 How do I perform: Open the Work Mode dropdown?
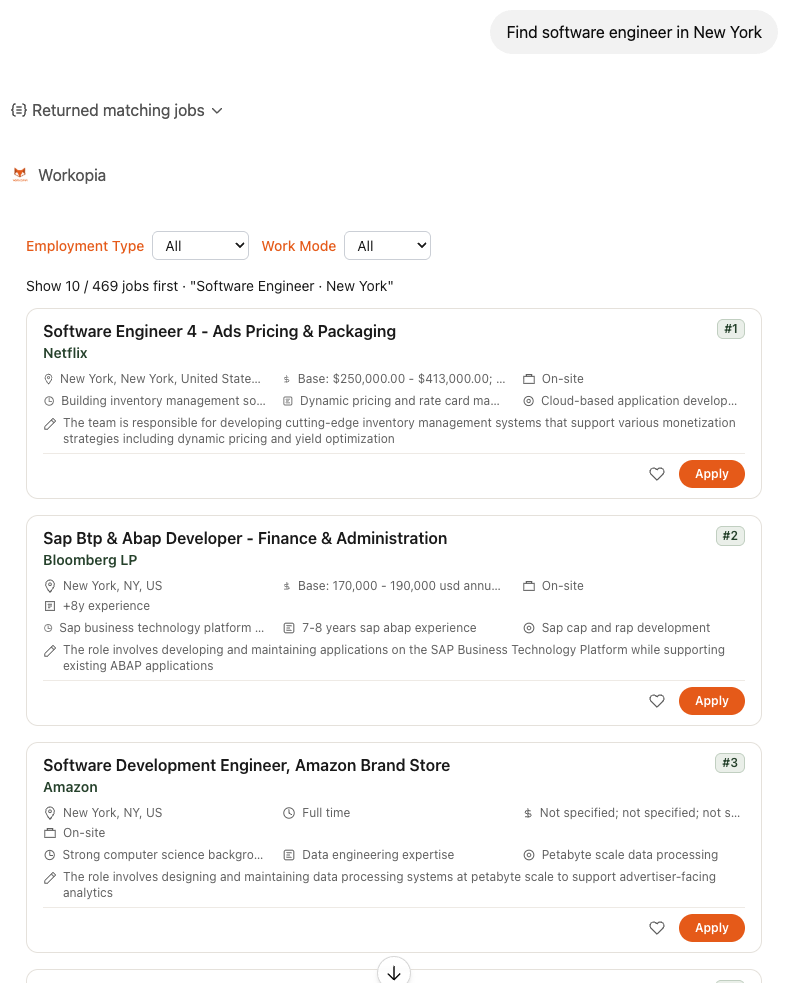coord(388,246)
